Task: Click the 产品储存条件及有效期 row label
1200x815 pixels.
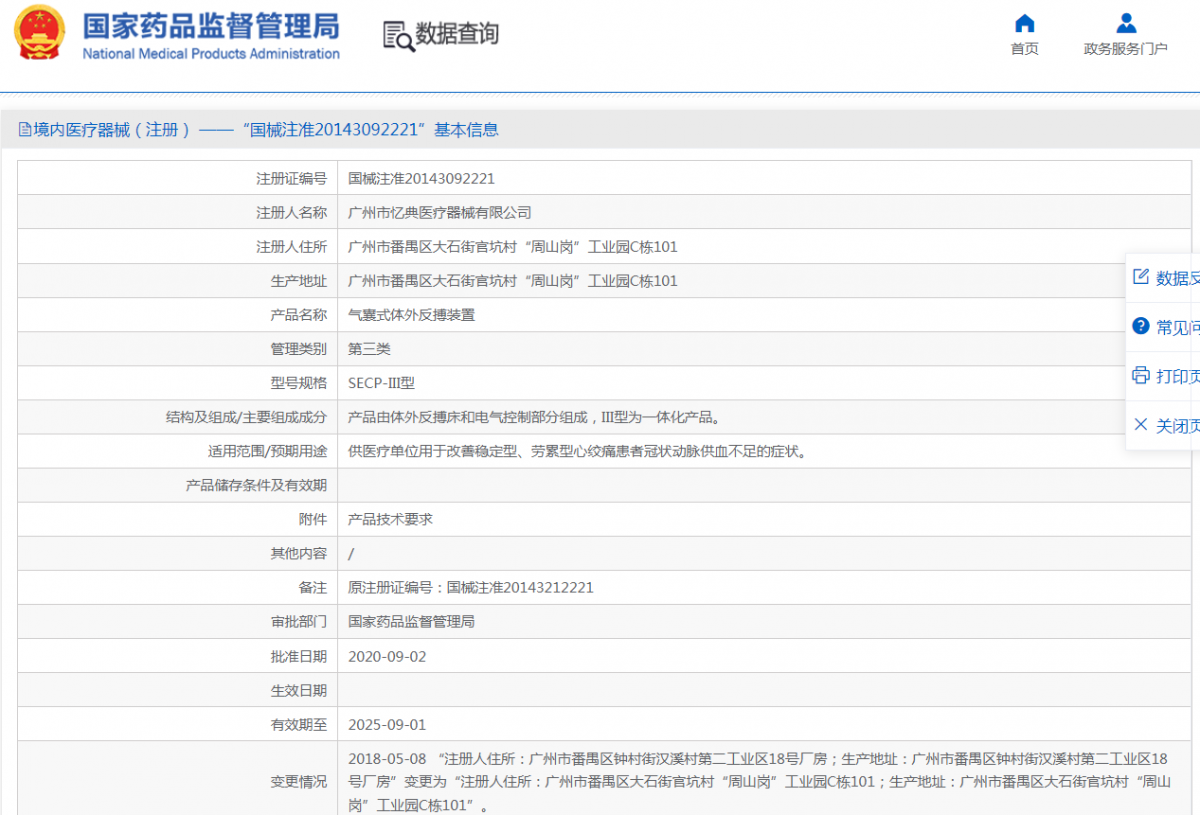Action: pyautogui.click(x=256, y=485)
